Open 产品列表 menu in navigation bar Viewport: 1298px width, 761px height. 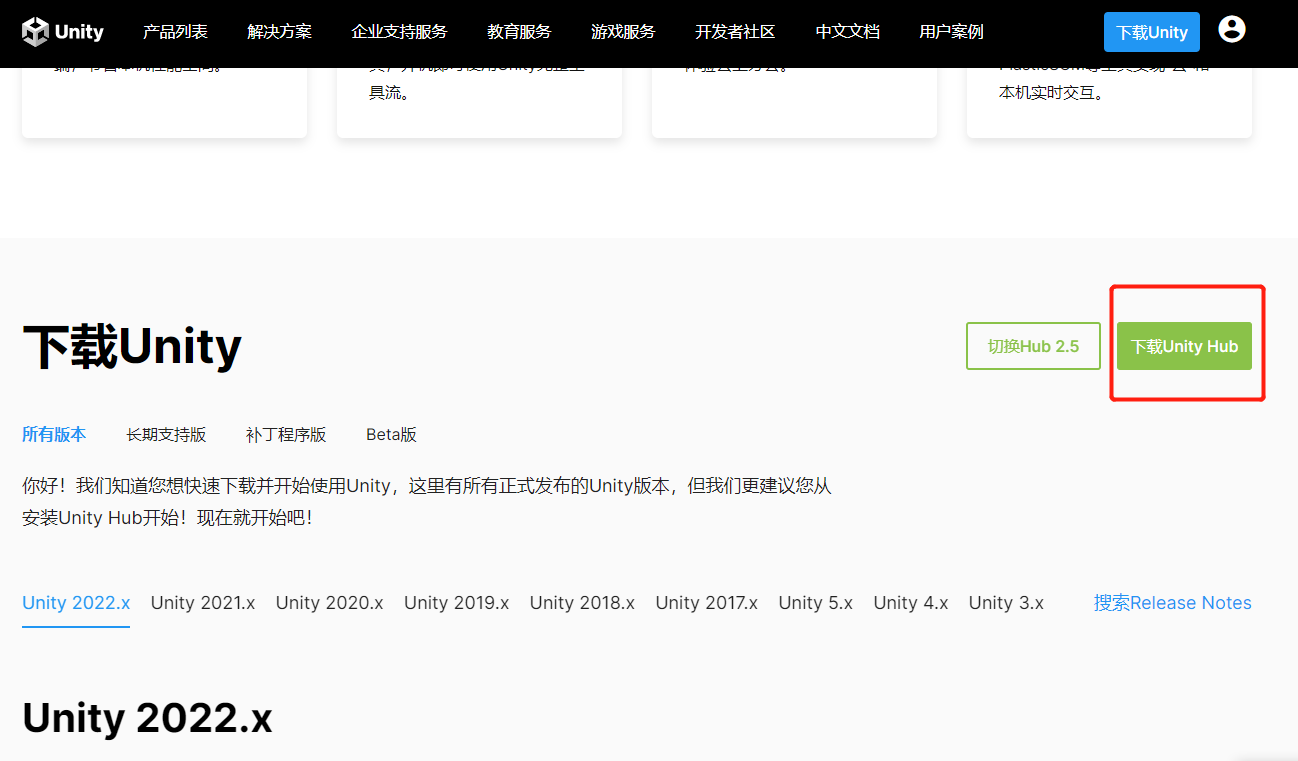pyautogui.click(x=175, y=32)
